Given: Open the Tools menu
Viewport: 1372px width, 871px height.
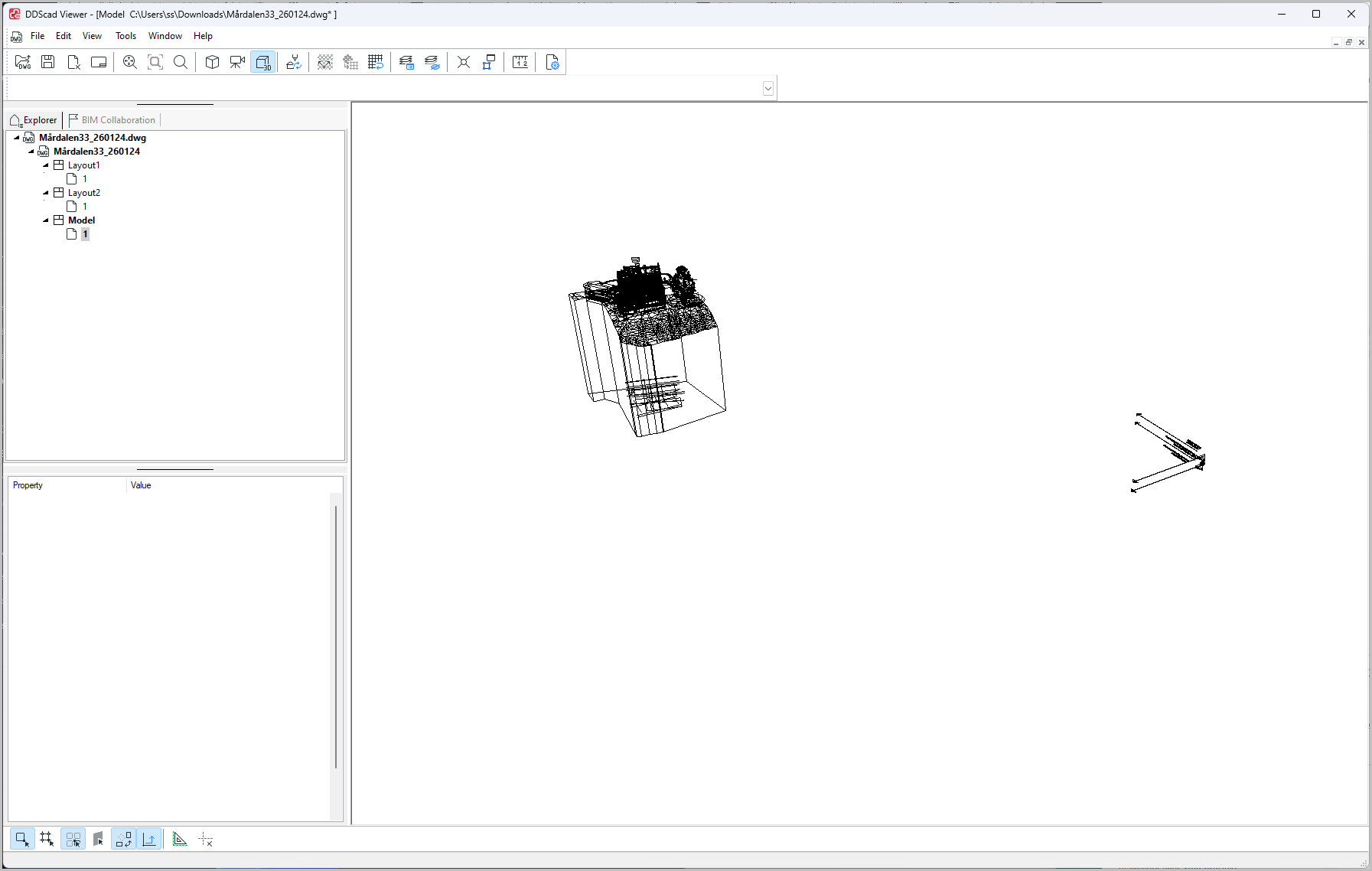Looking at the screenshot, I should click(x=125, y=36).
